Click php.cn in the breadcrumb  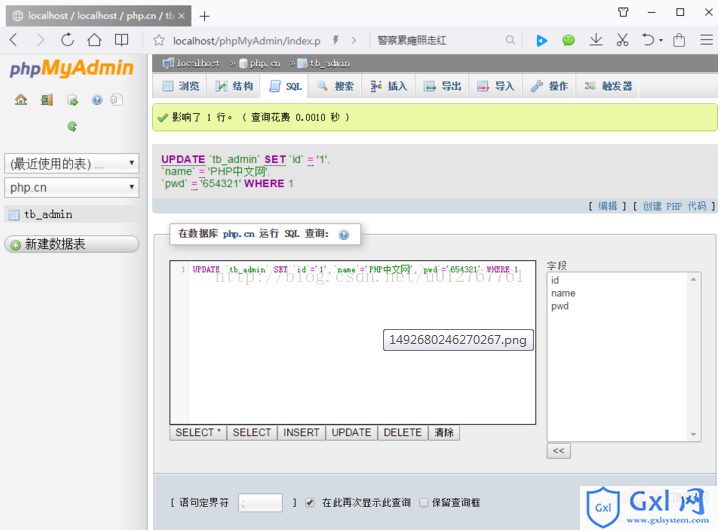[265, 63]
